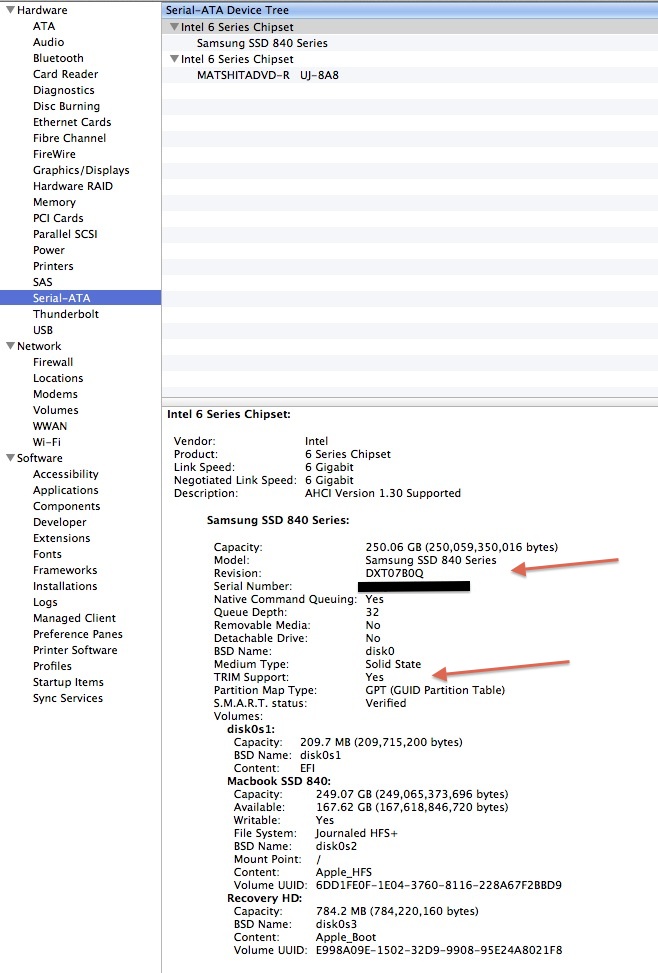Image resolution: width=658 pixels, height=973 pixels.
Task: Select Profiles under Software
Action: pos(52,666)
